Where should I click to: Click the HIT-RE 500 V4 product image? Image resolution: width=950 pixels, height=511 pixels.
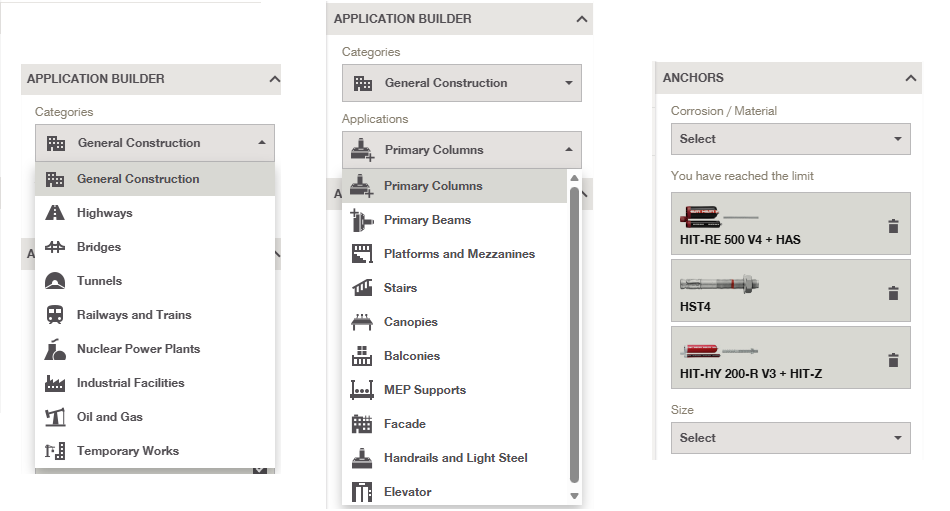(x=719, y=216)
